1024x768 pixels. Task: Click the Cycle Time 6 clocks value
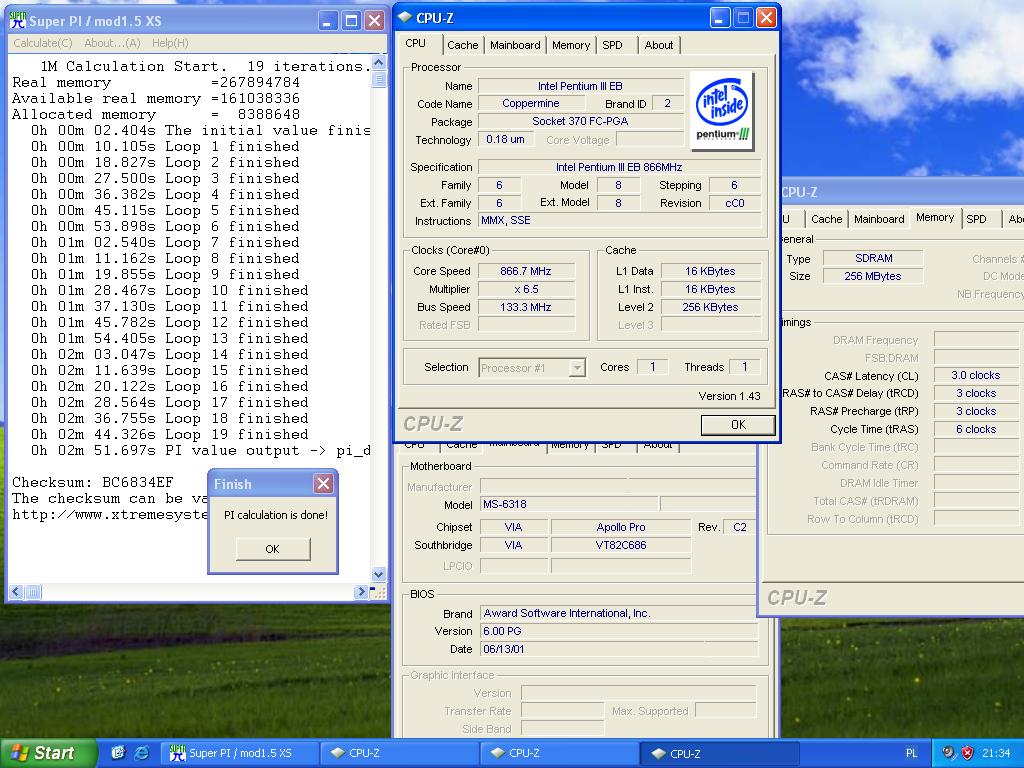pyautogui.click(x=975, y=429)
